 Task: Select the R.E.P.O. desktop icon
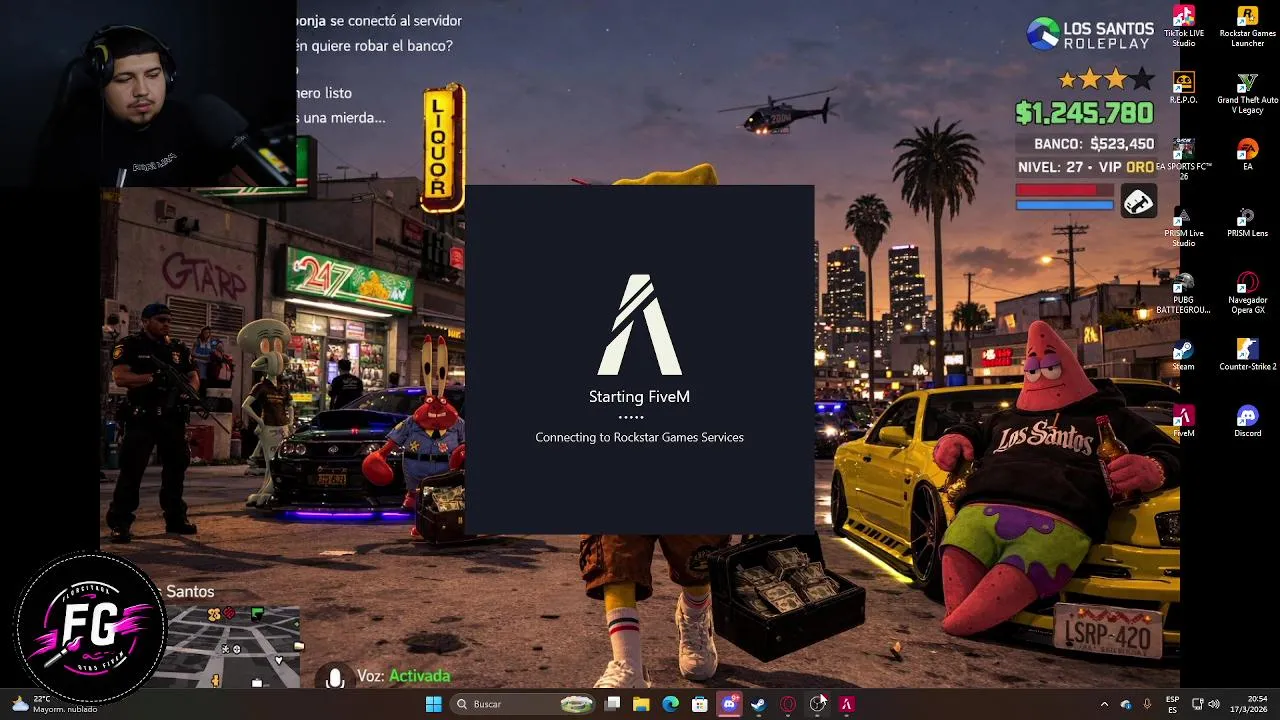(x=1183, y=88)
